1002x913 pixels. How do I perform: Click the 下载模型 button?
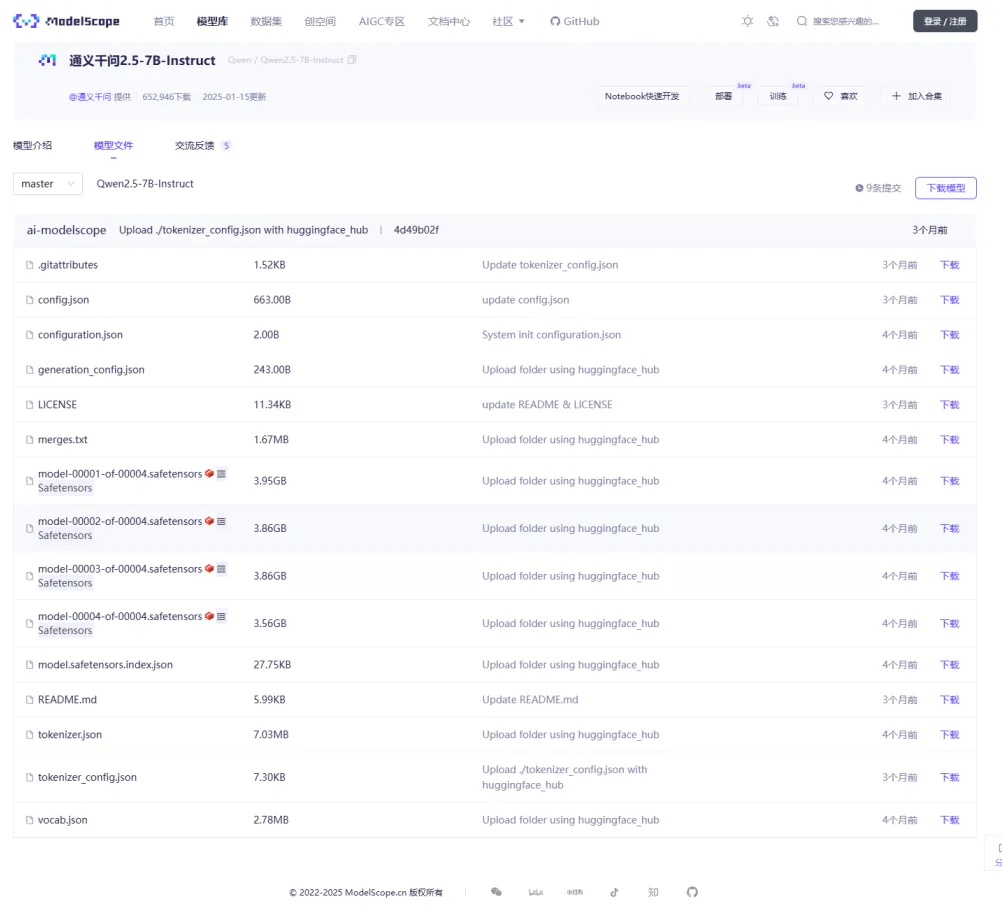945,188
